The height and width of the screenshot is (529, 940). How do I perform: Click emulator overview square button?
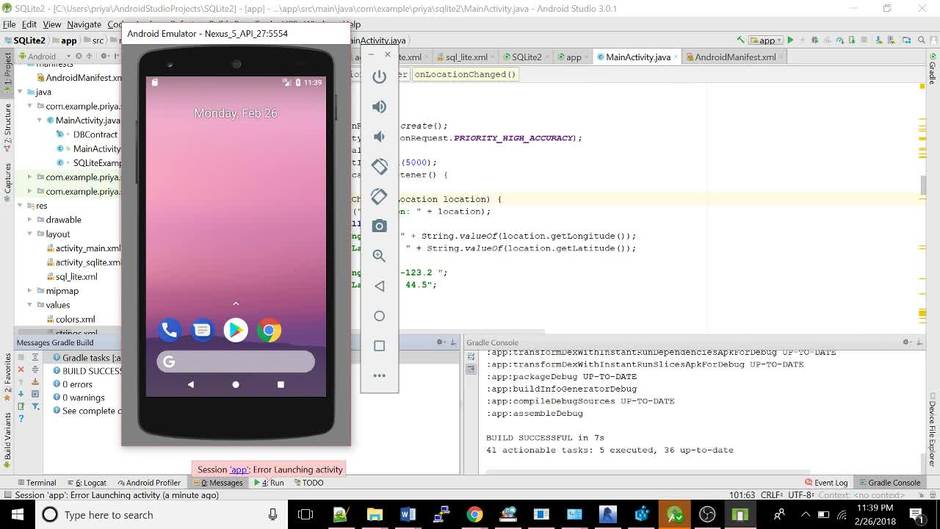point(379,346)
